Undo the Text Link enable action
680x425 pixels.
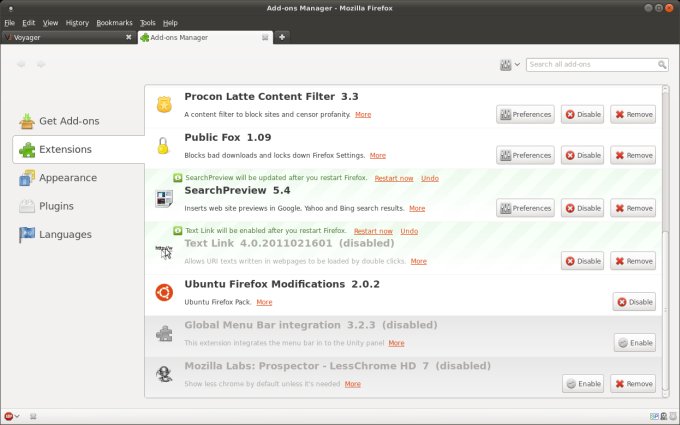coord(409,231)
